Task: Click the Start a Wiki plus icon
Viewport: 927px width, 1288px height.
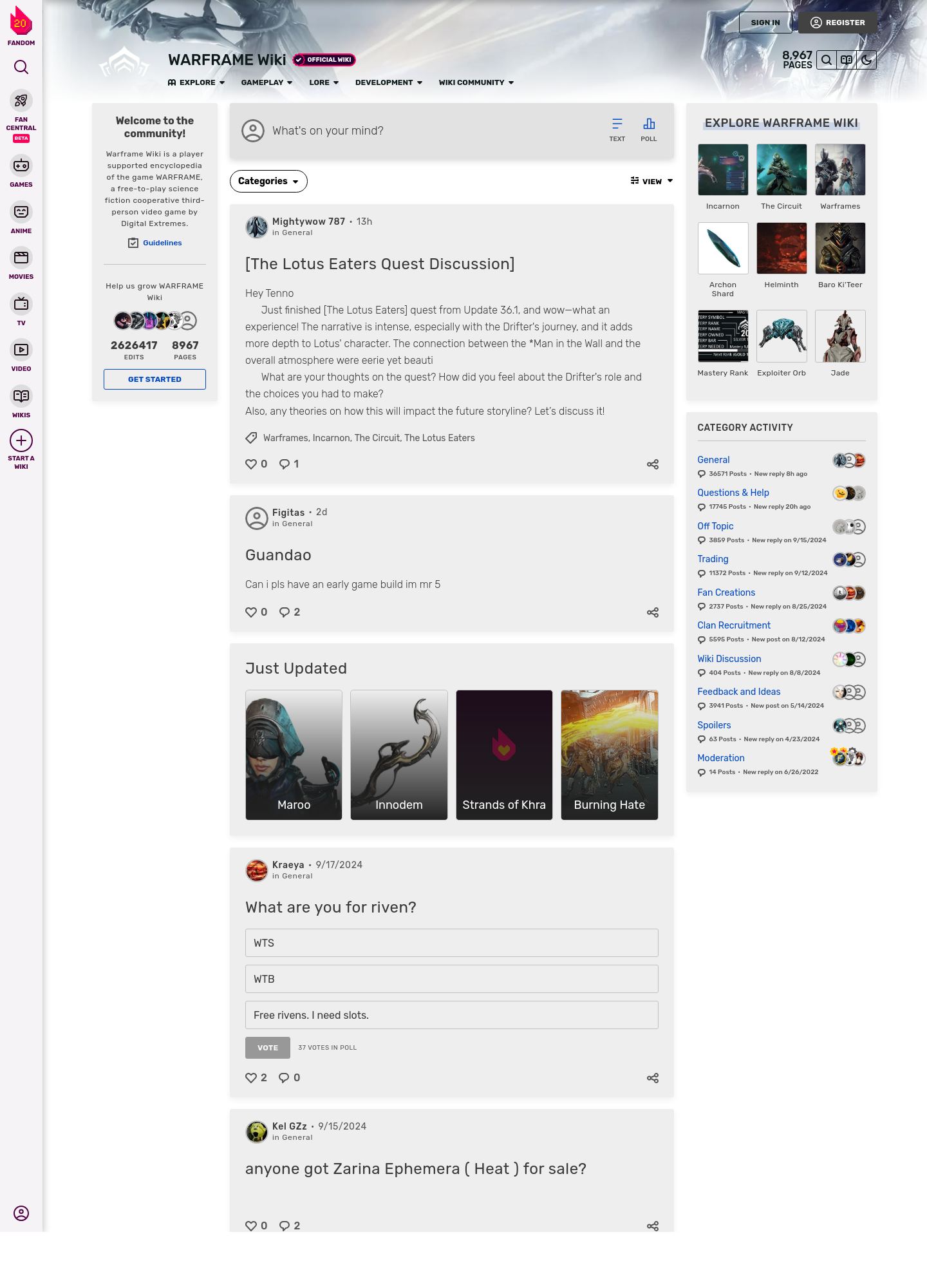Action: click(x=21, y=440)
